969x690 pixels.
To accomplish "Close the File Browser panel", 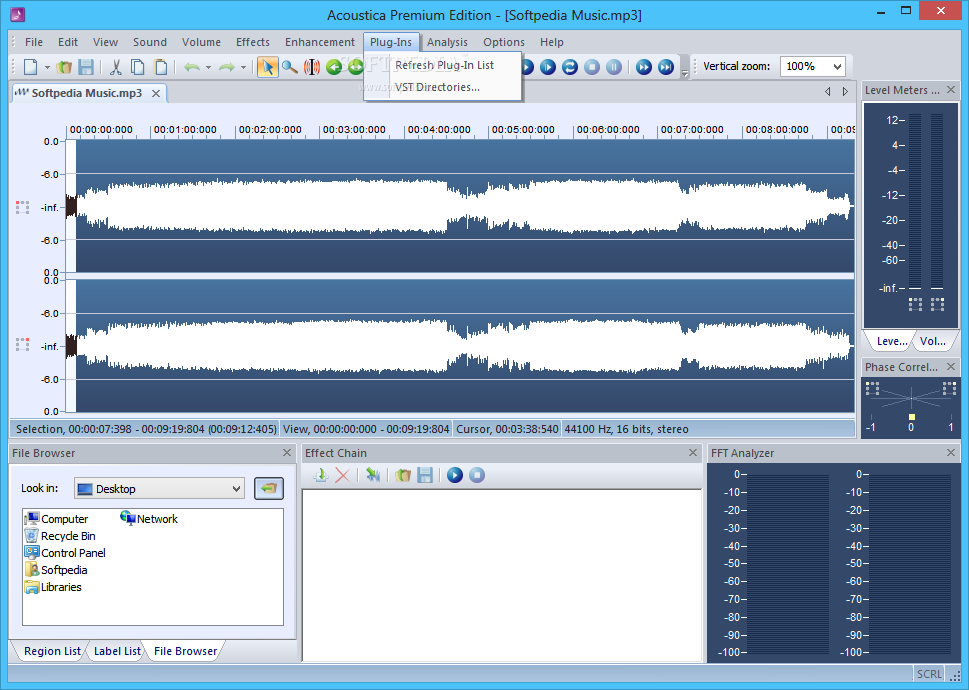I will pos(287,453).
